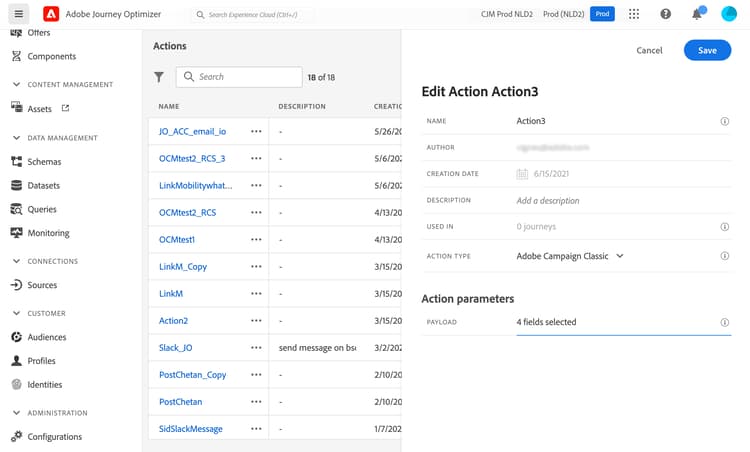This screenshot has width=750, height=452.
Task: Collapse the Connections section
Action: (16, 261)
